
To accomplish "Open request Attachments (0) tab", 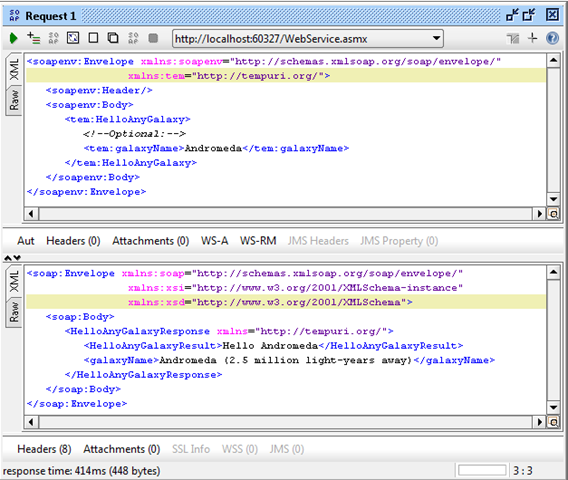I will tap(150, 241).
